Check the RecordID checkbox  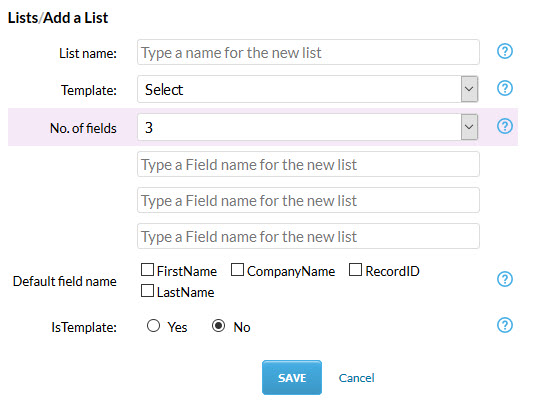[x=355, y=270]
